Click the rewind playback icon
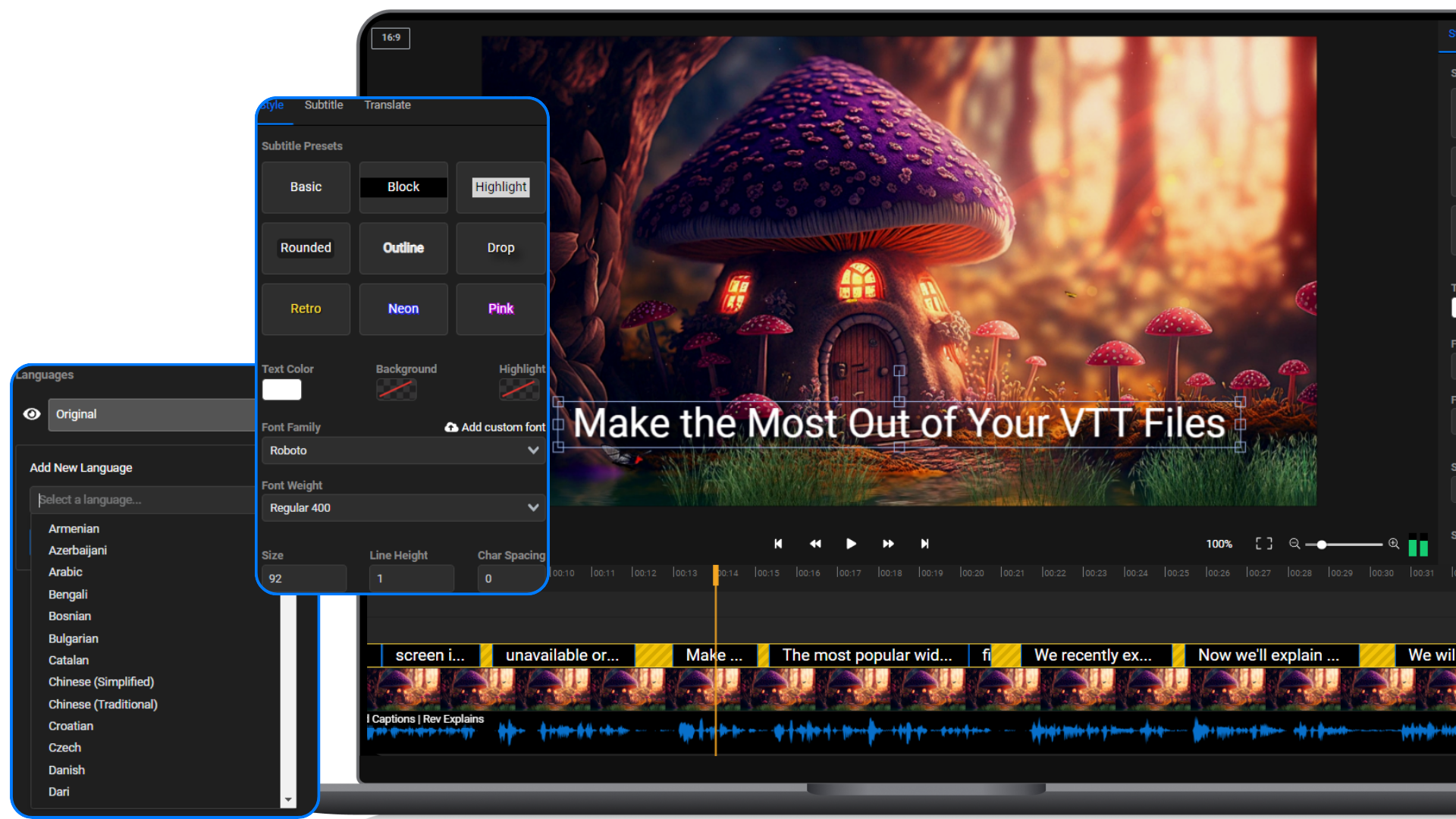The width and height of the screenshot is (1456, 819). [x=814, y=544]
